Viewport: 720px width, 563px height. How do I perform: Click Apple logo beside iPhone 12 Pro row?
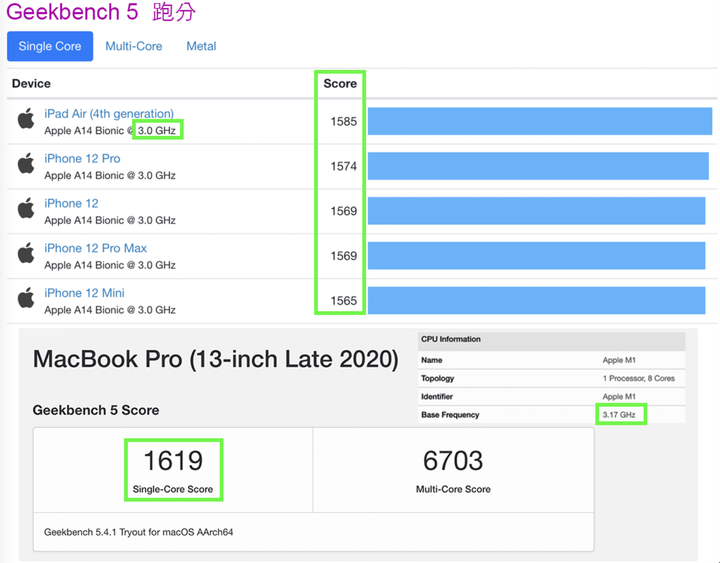26,163
